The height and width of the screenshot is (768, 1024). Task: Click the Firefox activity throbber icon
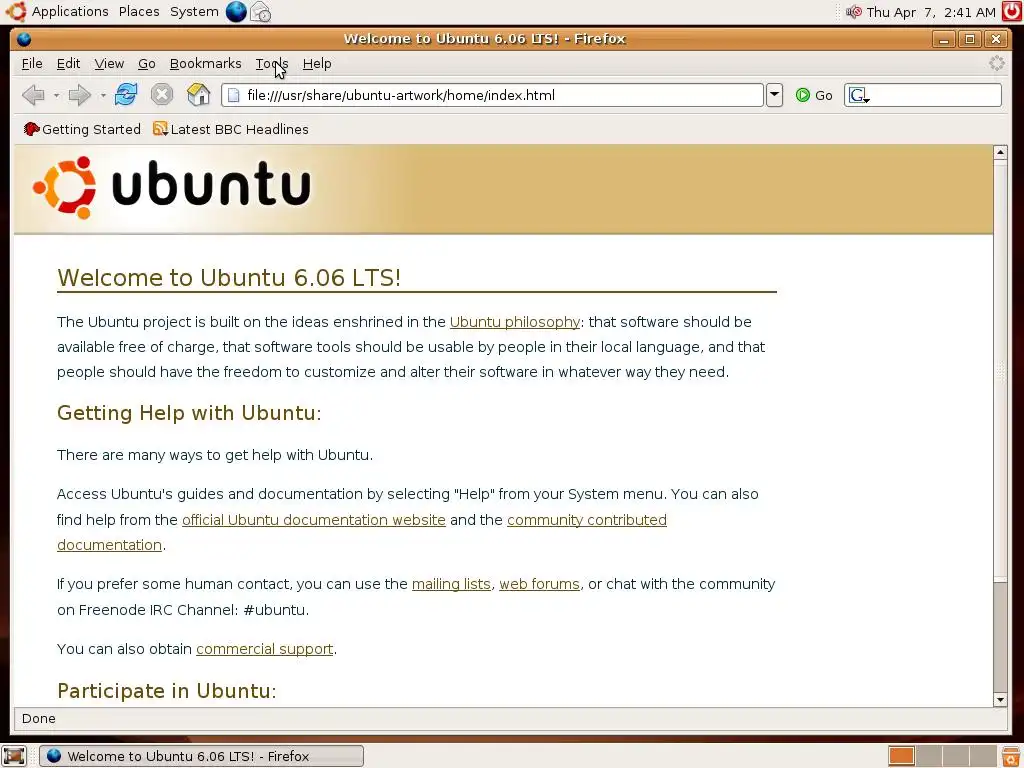[996, 63]
